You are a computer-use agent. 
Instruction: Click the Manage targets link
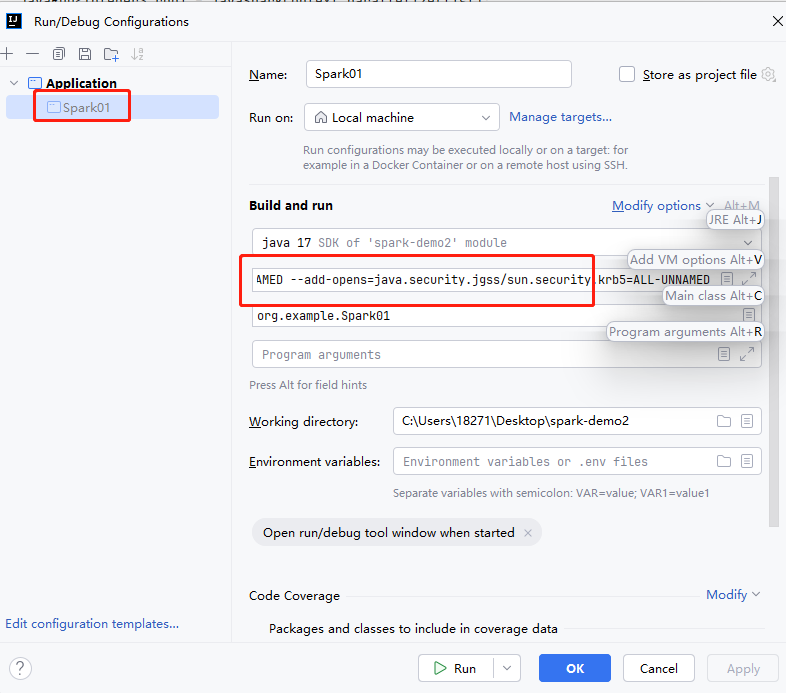coord(560,117)
